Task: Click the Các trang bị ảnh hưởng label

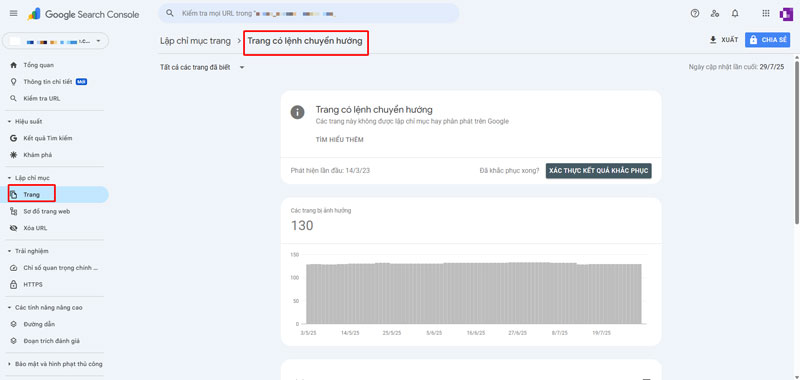Action: [321, 210]
